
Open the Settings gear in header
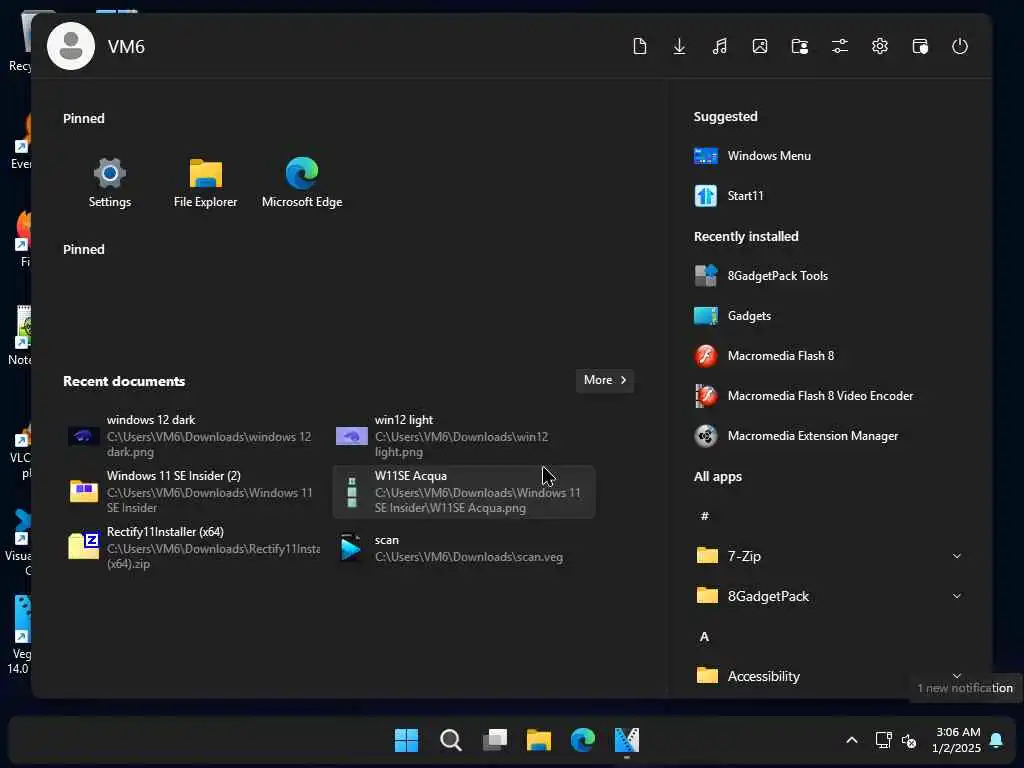[x=880, y=46]
